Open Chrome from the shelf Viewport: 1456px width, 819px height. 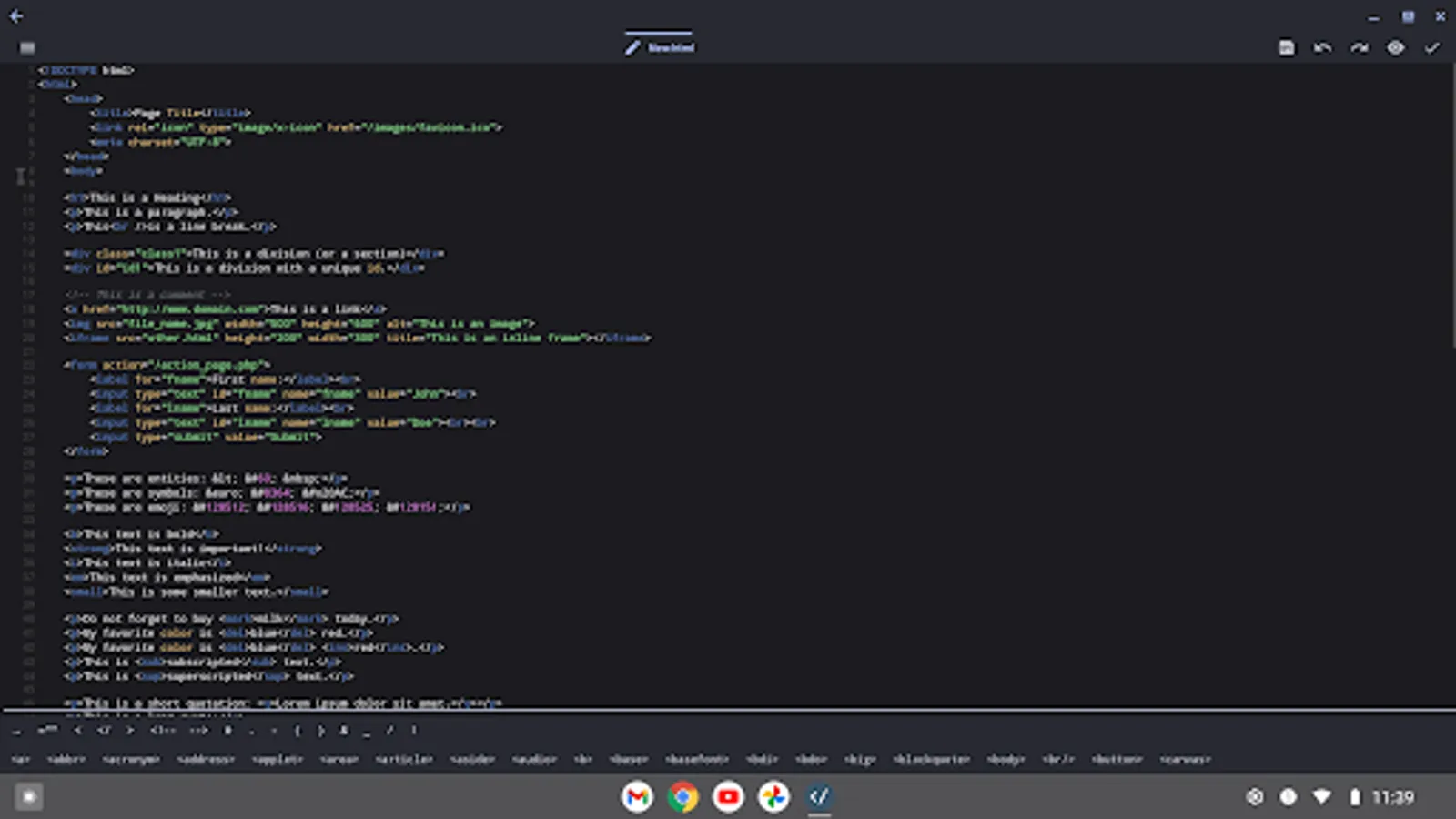click(x=682, y=798)
